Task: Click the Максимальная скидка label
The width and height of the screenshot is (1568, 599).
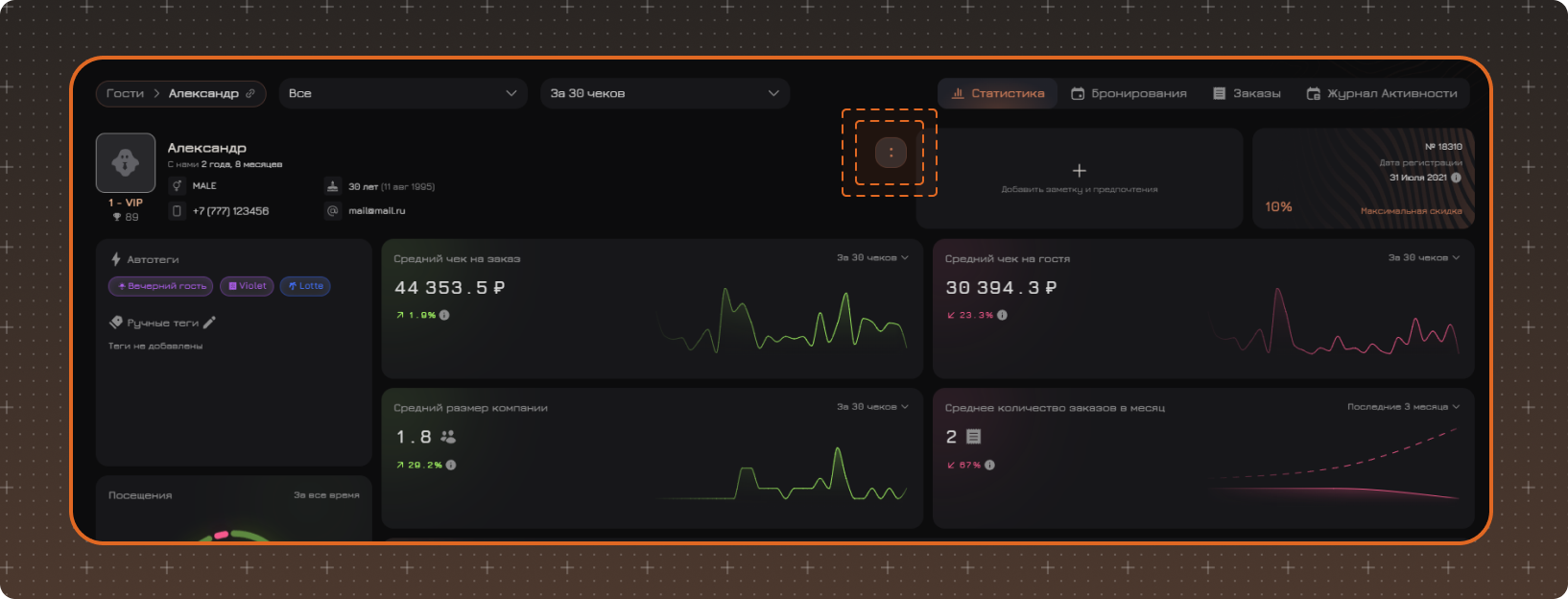Action: click(1411, 211)
